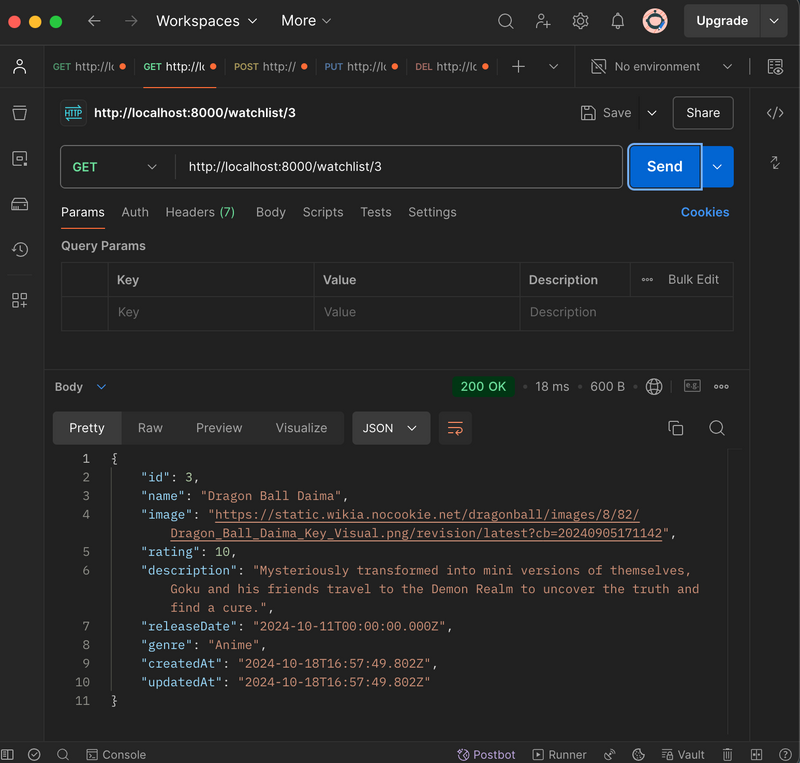Viewport: 800px width, 763px height.
Task: Open the Save options chevron
Action: 652,113
